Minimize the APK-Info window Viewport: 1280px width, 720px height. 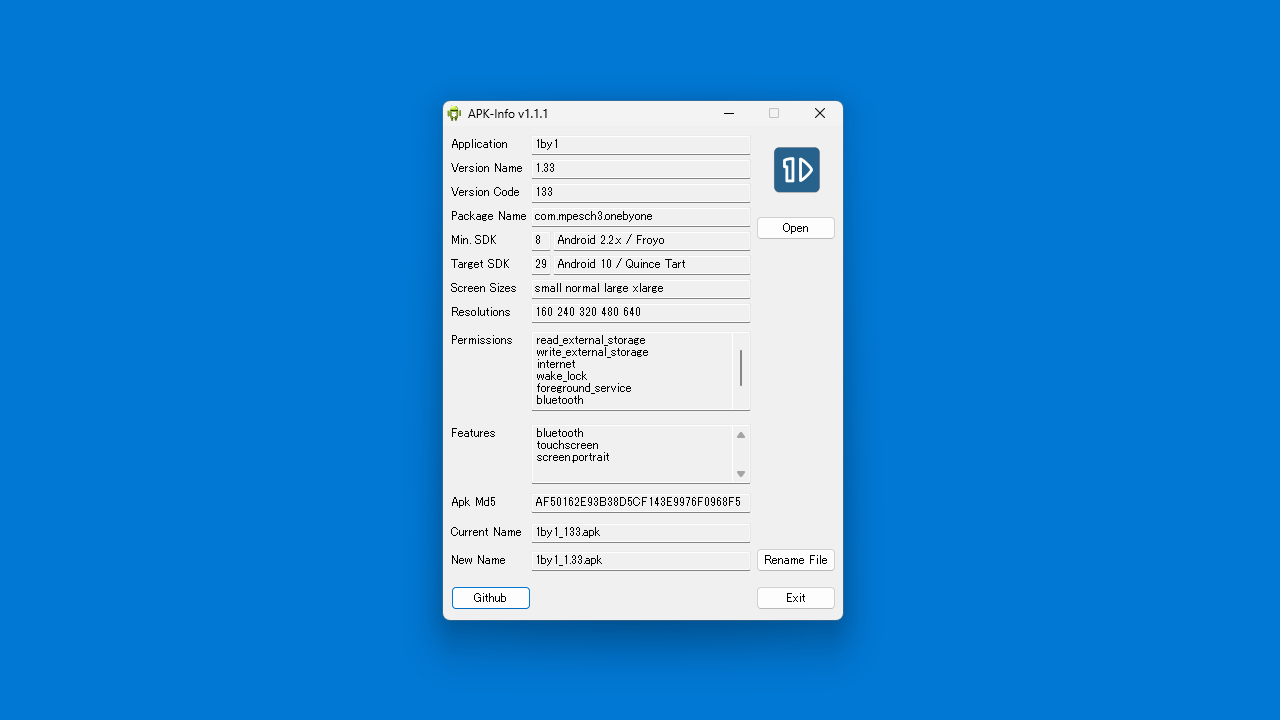pos(729,114)
